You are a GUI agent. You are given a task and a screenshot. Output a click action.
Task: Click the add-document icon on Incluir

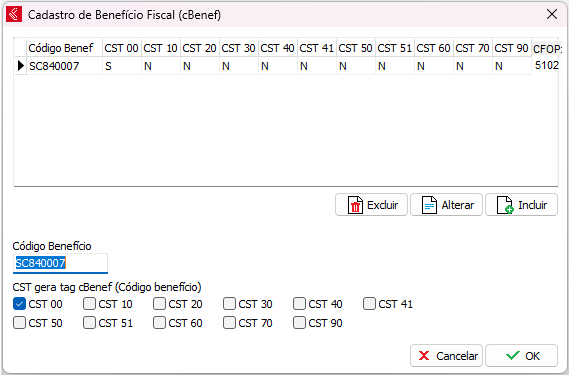[x=505, y=205]
